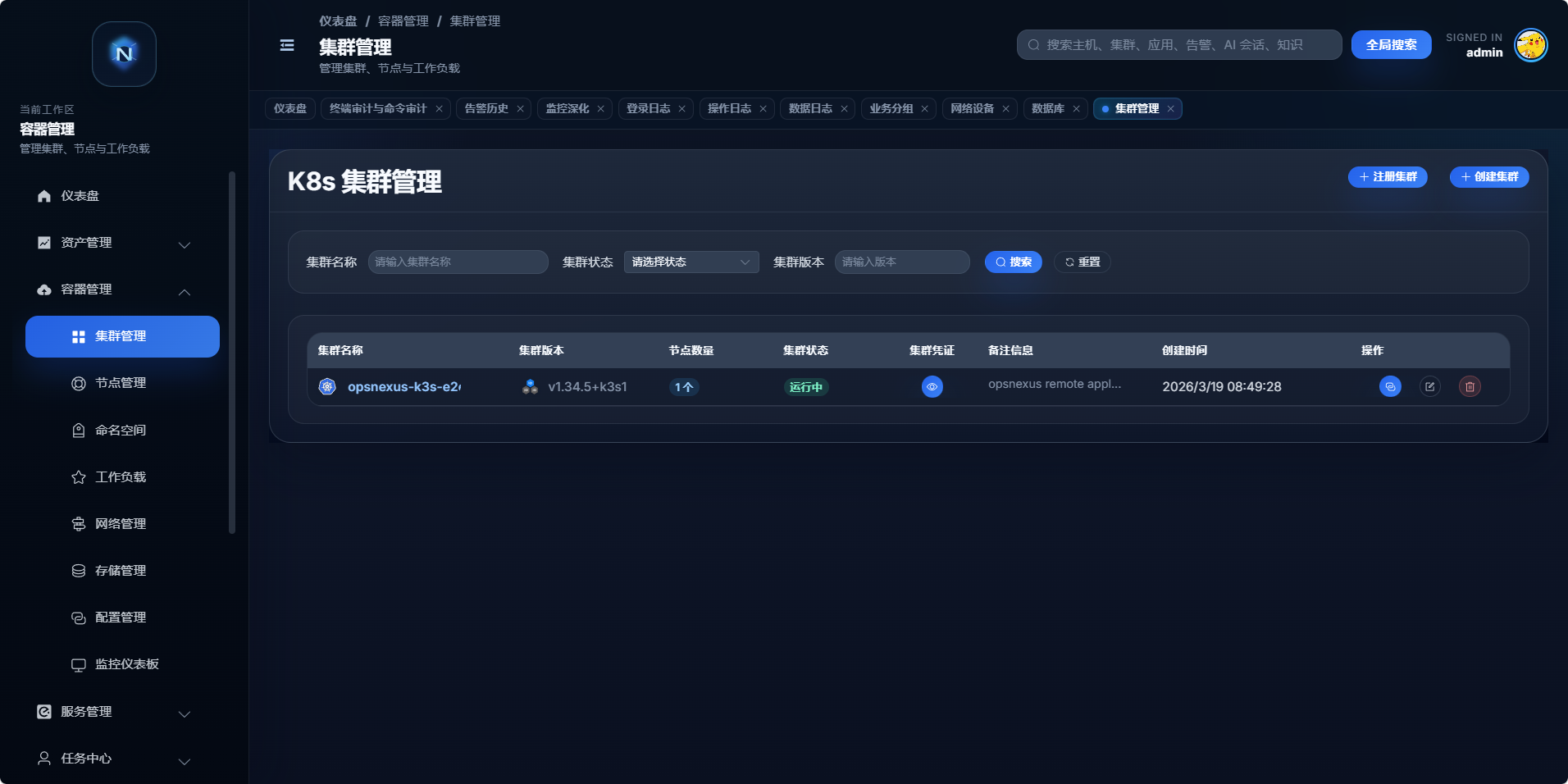Open the 监控仪表板 monitor panel
This screenshot has height=784, width=1568.
126,663
